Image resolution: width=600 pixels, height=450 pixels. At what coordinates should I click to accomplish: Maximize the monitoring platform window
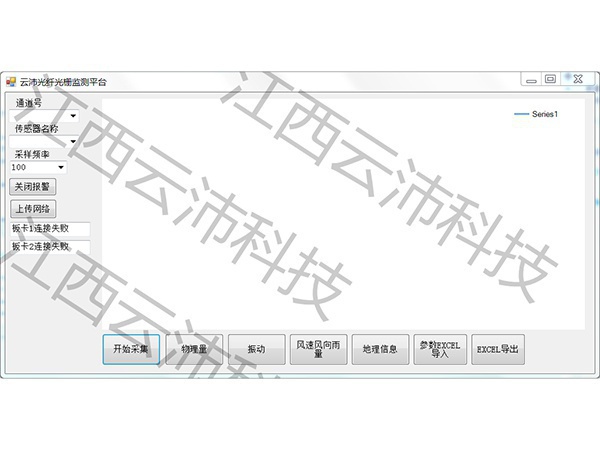(550, 79)
